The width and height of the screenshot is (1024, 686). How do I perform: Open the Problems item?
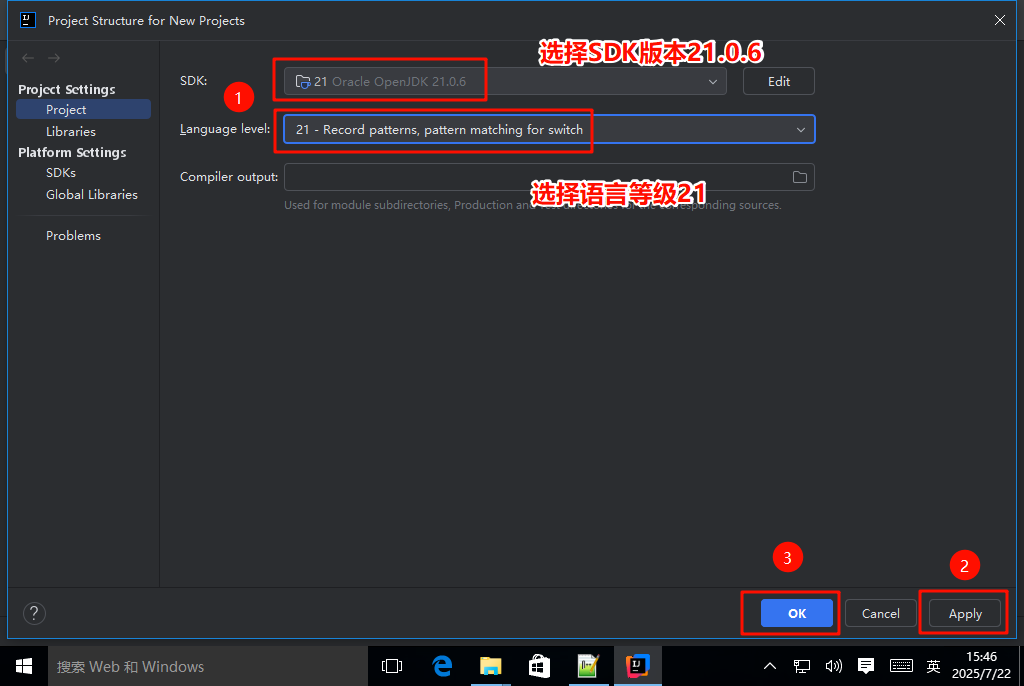73,236
